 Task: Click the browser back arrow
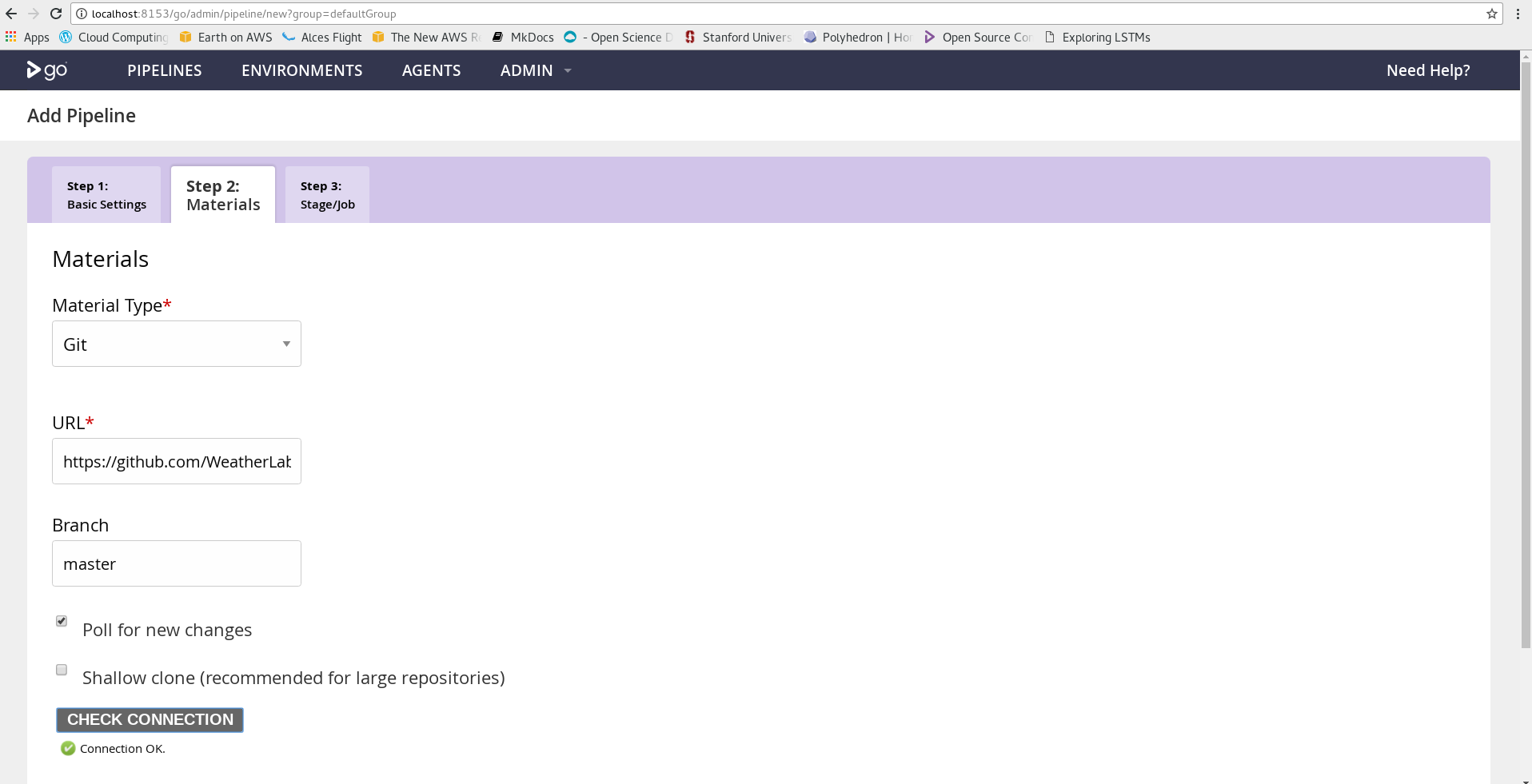click(x=11, y=14)
